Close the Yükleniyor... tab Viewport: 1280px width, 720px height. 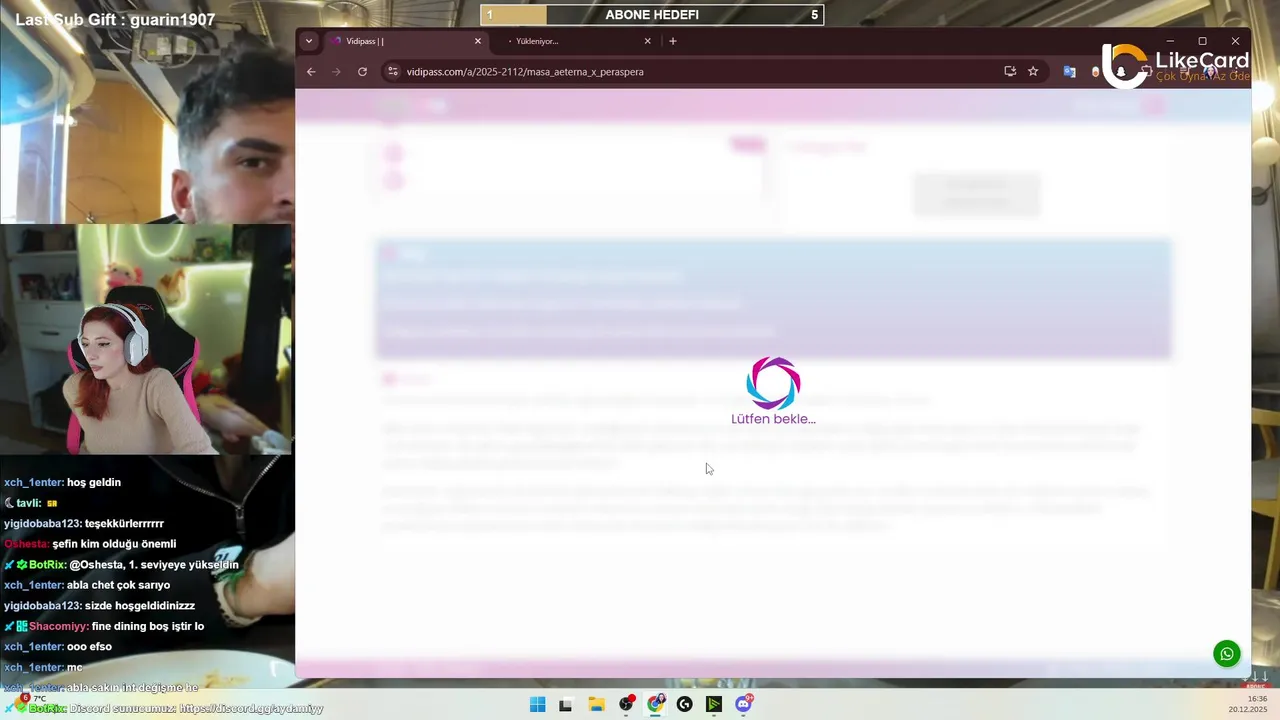click(647, 41)
